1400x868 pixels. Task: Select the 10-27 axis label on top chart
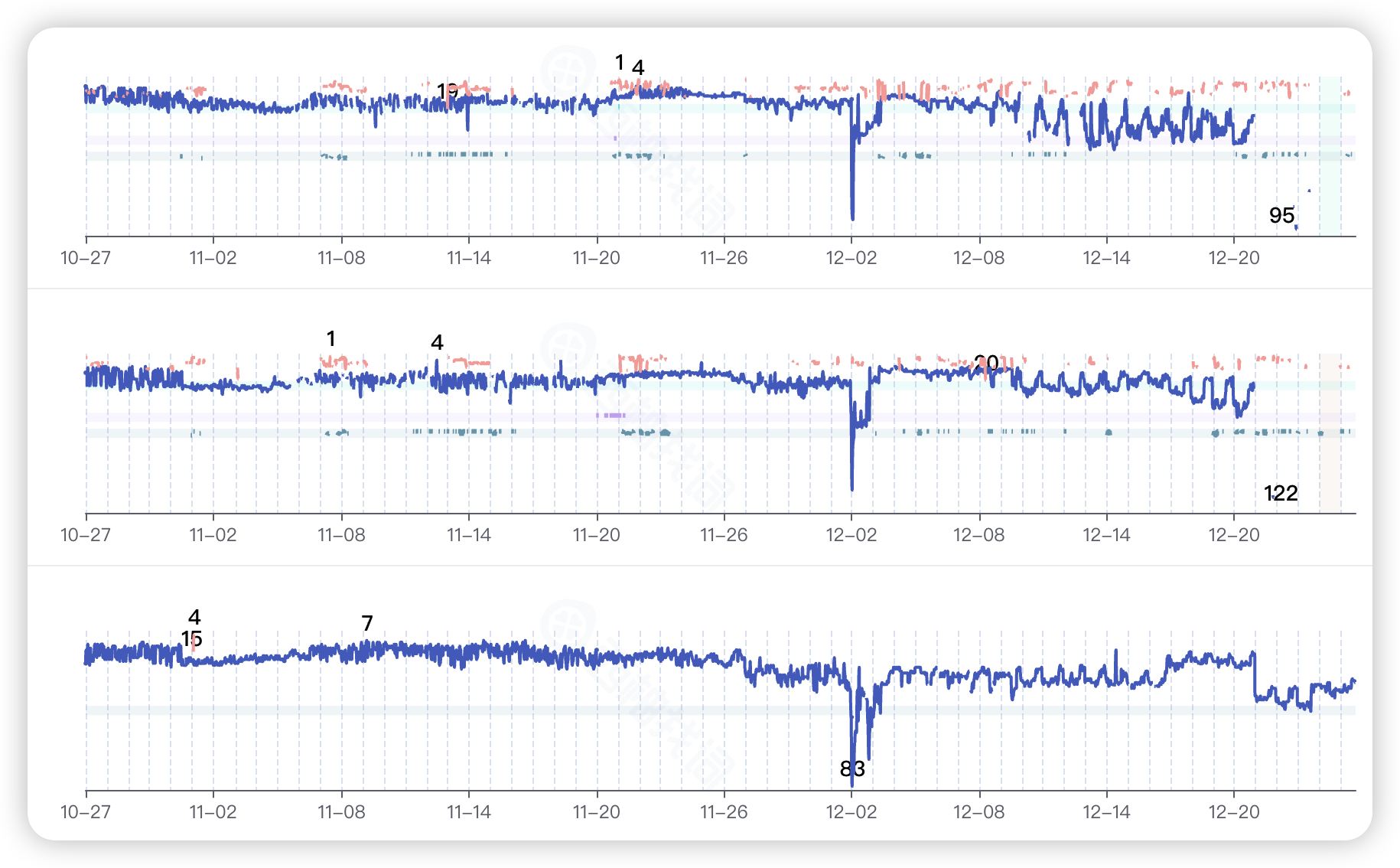pos(86,258)
